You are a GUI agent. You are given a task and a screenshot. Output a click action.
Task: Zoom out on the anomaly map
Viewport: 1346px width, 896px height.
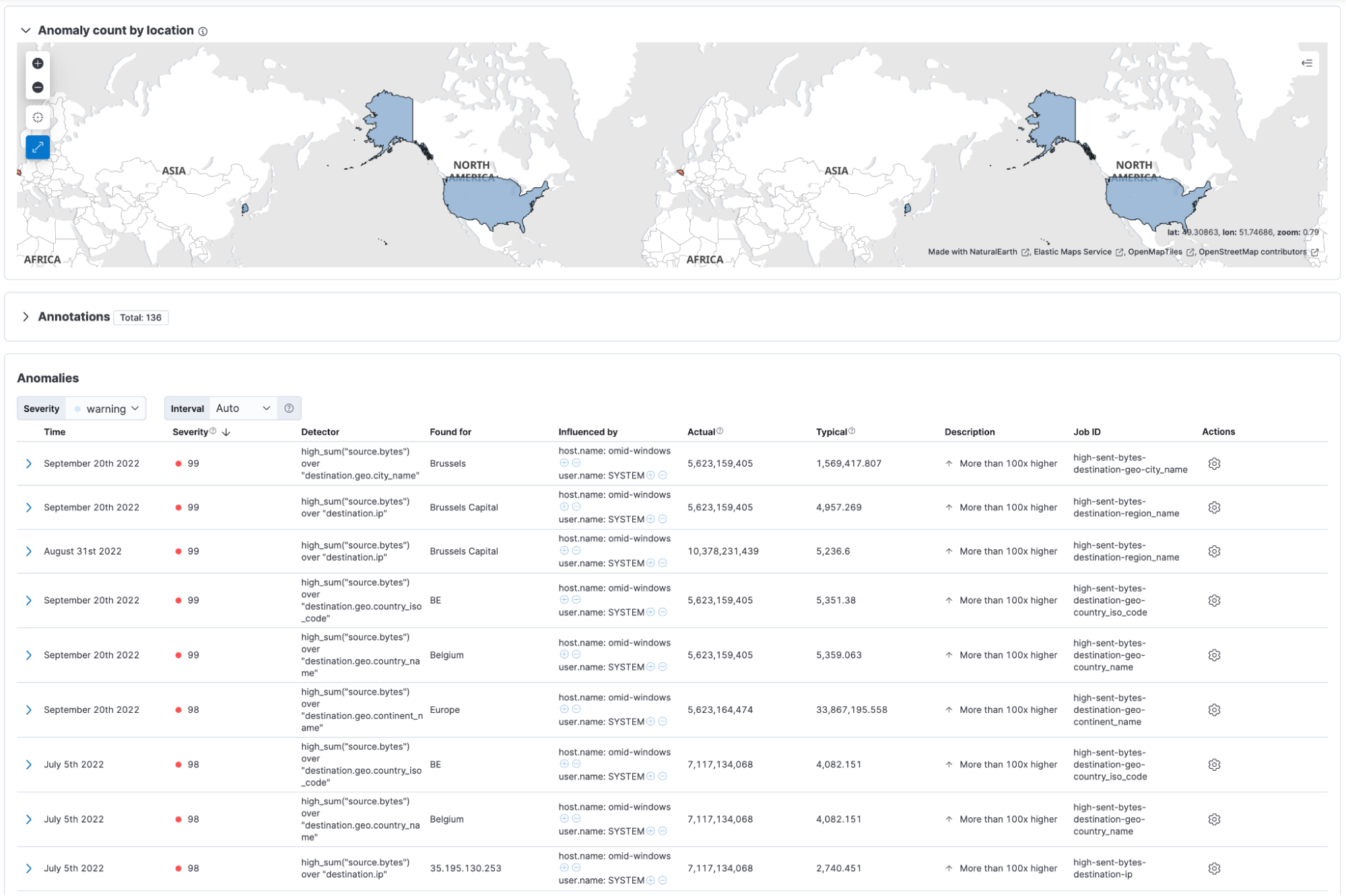(38, 88)
